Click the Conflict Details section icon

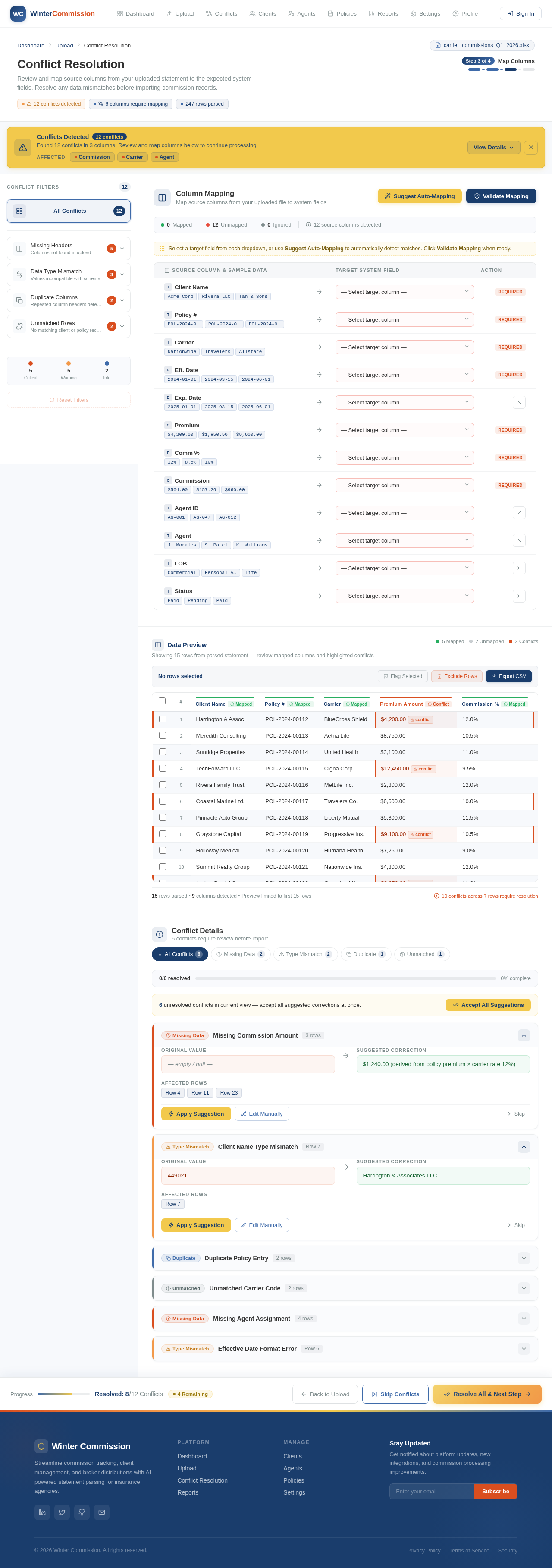[x=159, y=934]
